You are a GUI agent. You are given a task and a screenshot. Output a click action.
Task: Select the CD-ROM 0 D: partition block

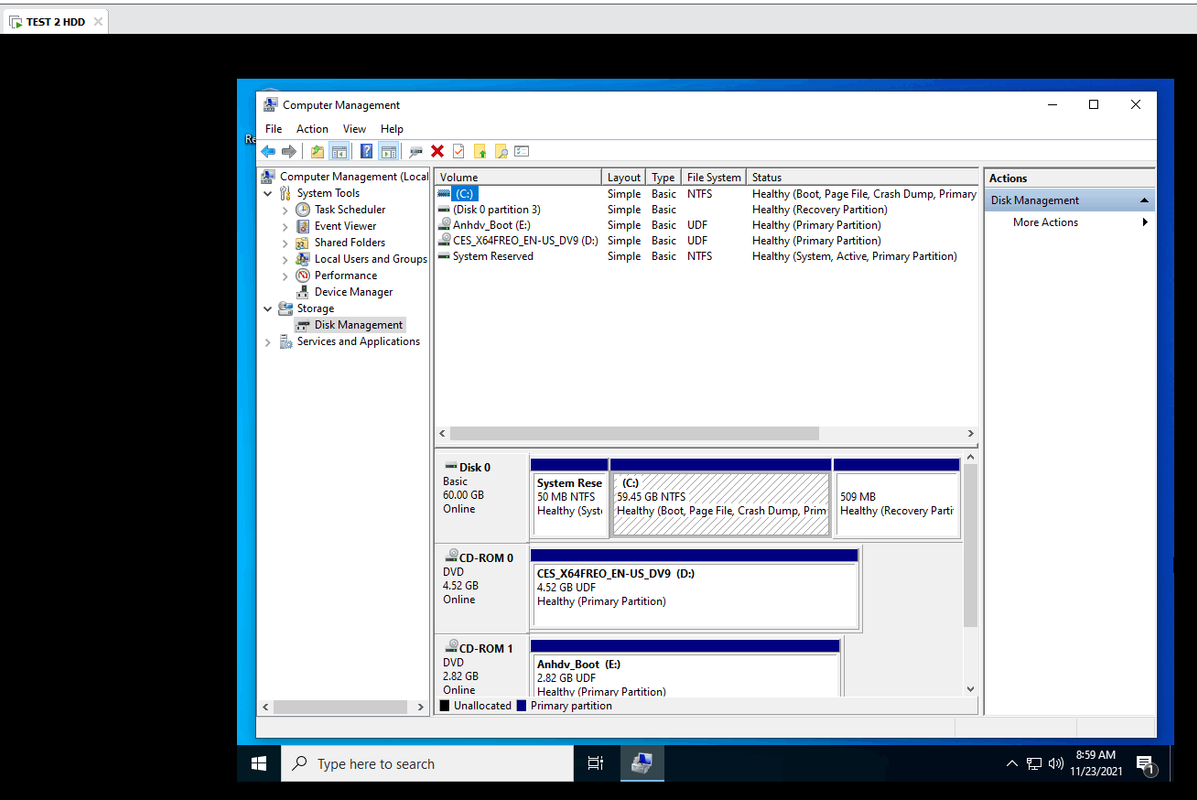point(695,589)
